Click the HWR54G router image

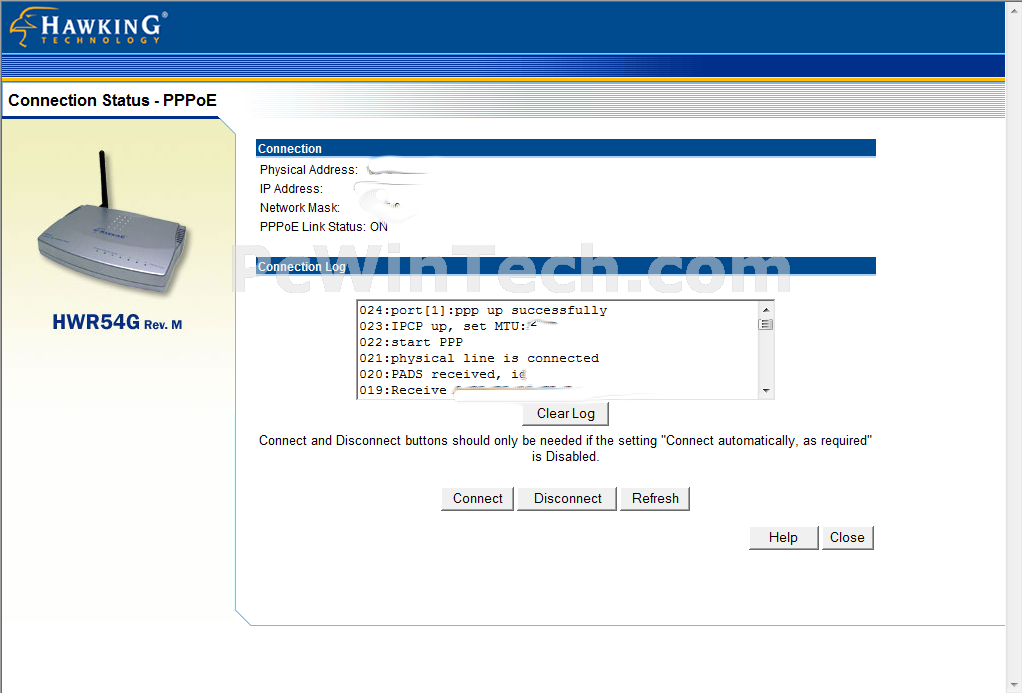[112, 225]
